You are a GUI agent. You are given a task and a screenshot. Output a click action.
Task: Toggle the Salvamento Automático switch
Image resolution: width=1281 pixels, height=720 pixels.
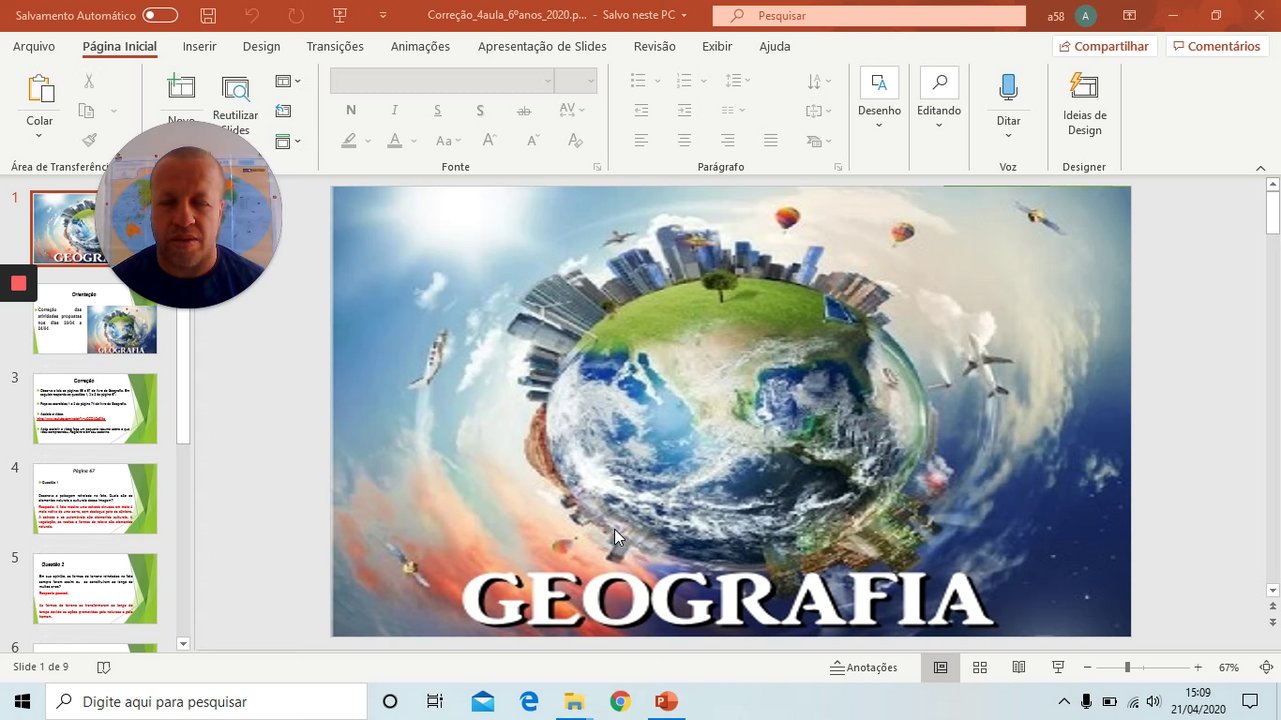coord(159,16)
